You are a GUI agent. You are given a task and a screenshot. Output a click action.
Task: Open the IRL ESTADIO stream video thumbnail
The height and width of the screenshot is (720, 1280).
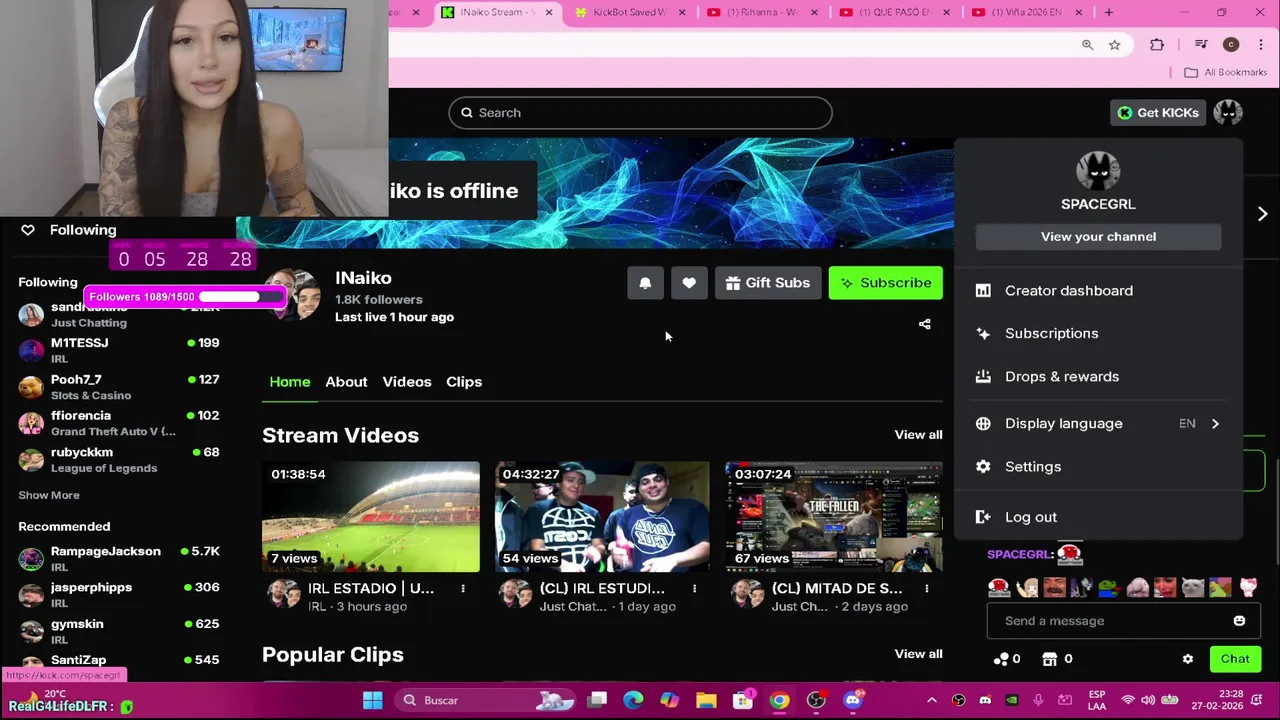(371, 517)
